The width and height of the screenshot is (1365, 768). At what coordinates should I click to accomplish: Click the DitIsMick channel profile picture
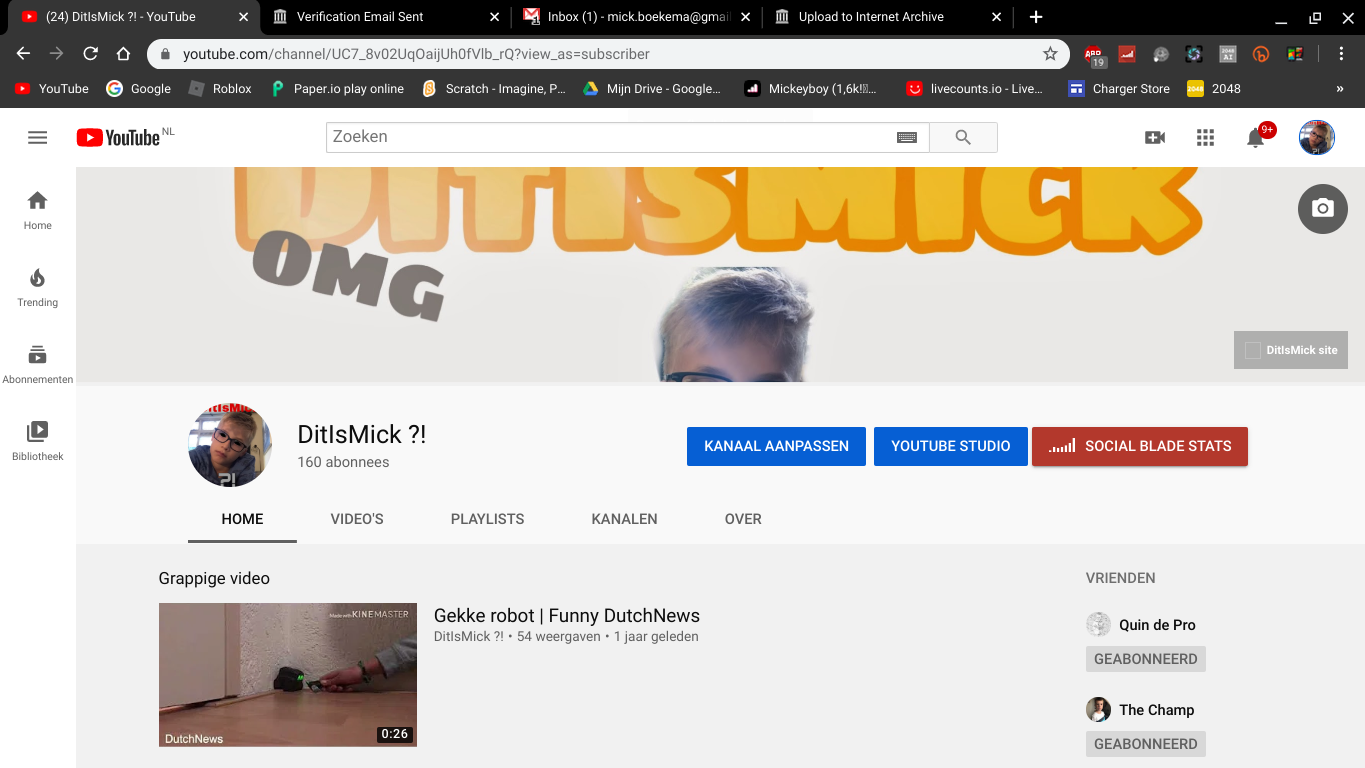[230, 445]
